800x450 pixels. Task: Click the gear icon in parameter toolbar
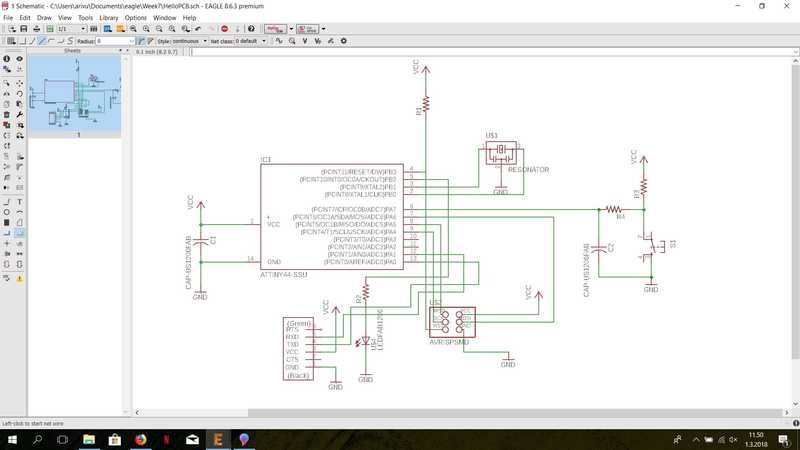343,41
